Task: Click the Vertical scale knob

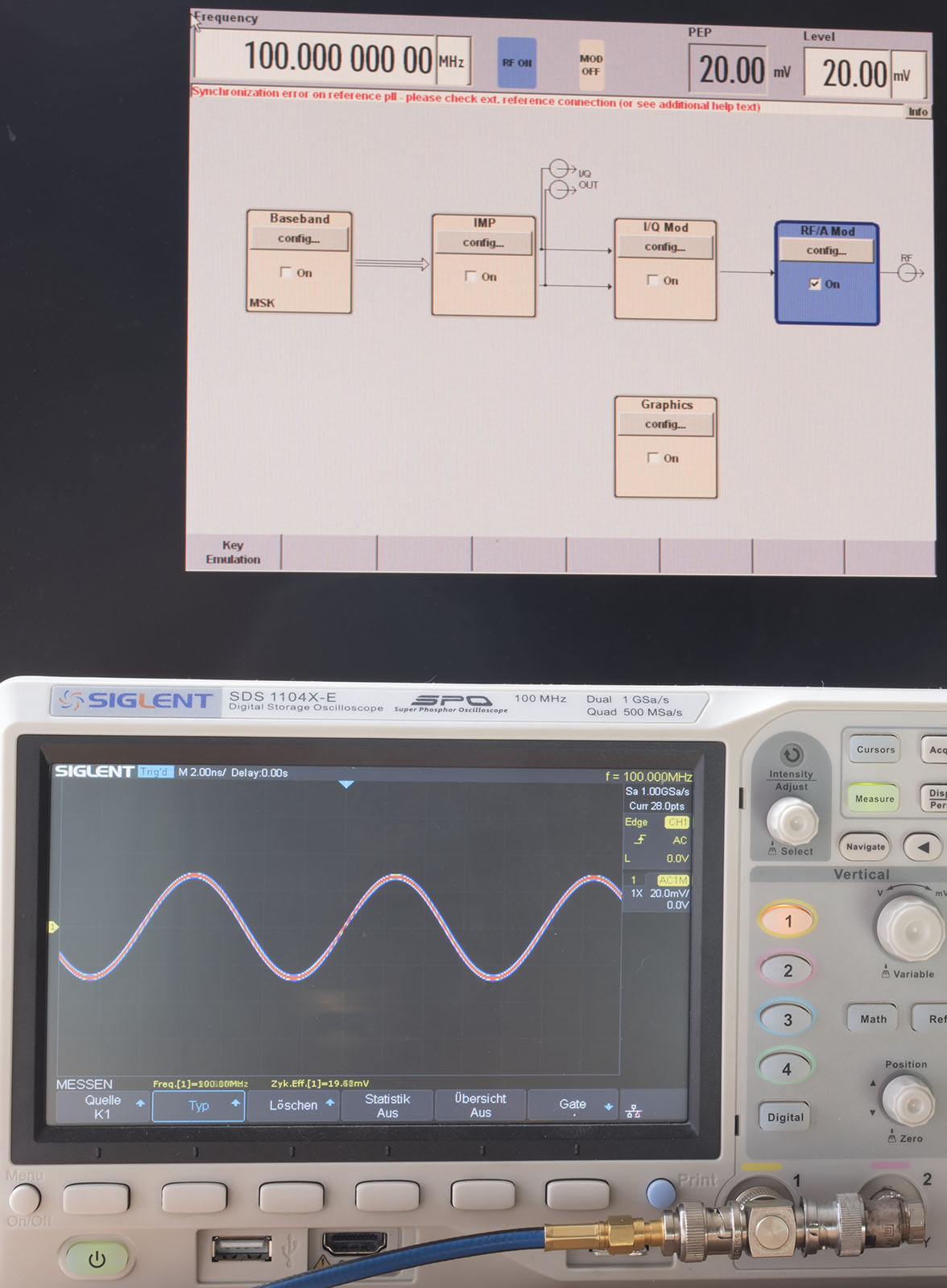Action: click(910, 929)
